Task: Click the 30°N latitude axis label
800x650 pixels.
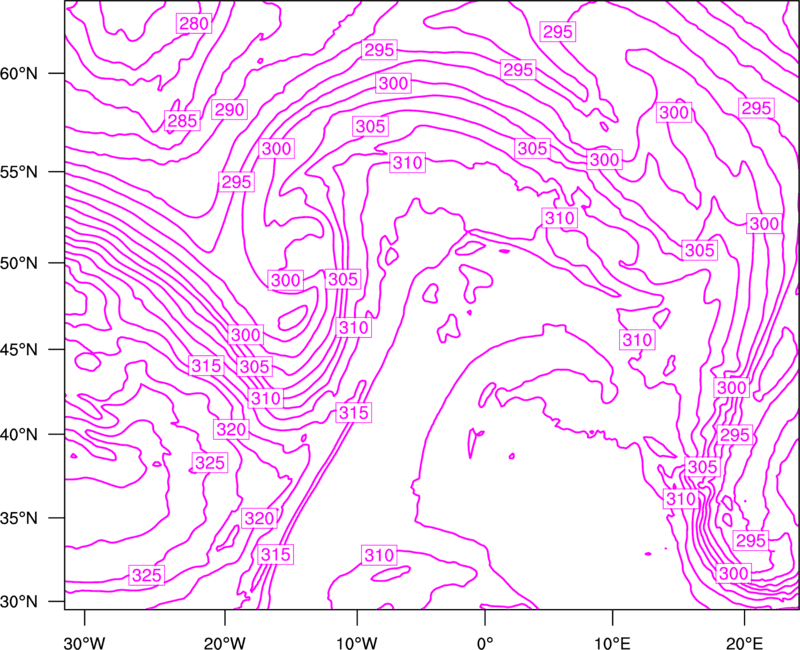Action: (x=19, y=602)
